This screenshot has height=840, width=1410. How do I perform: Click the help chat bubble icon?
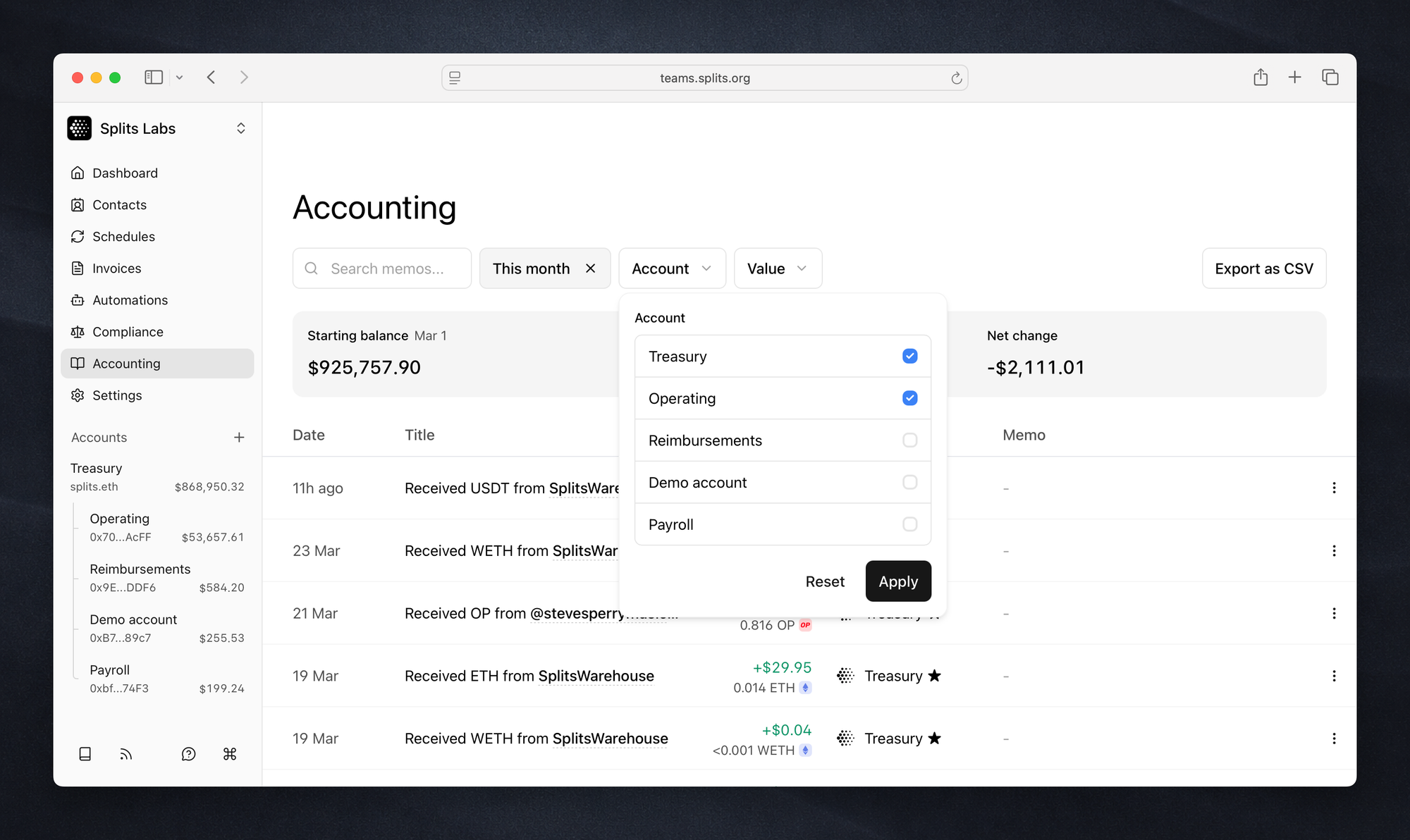pos(188,754)
